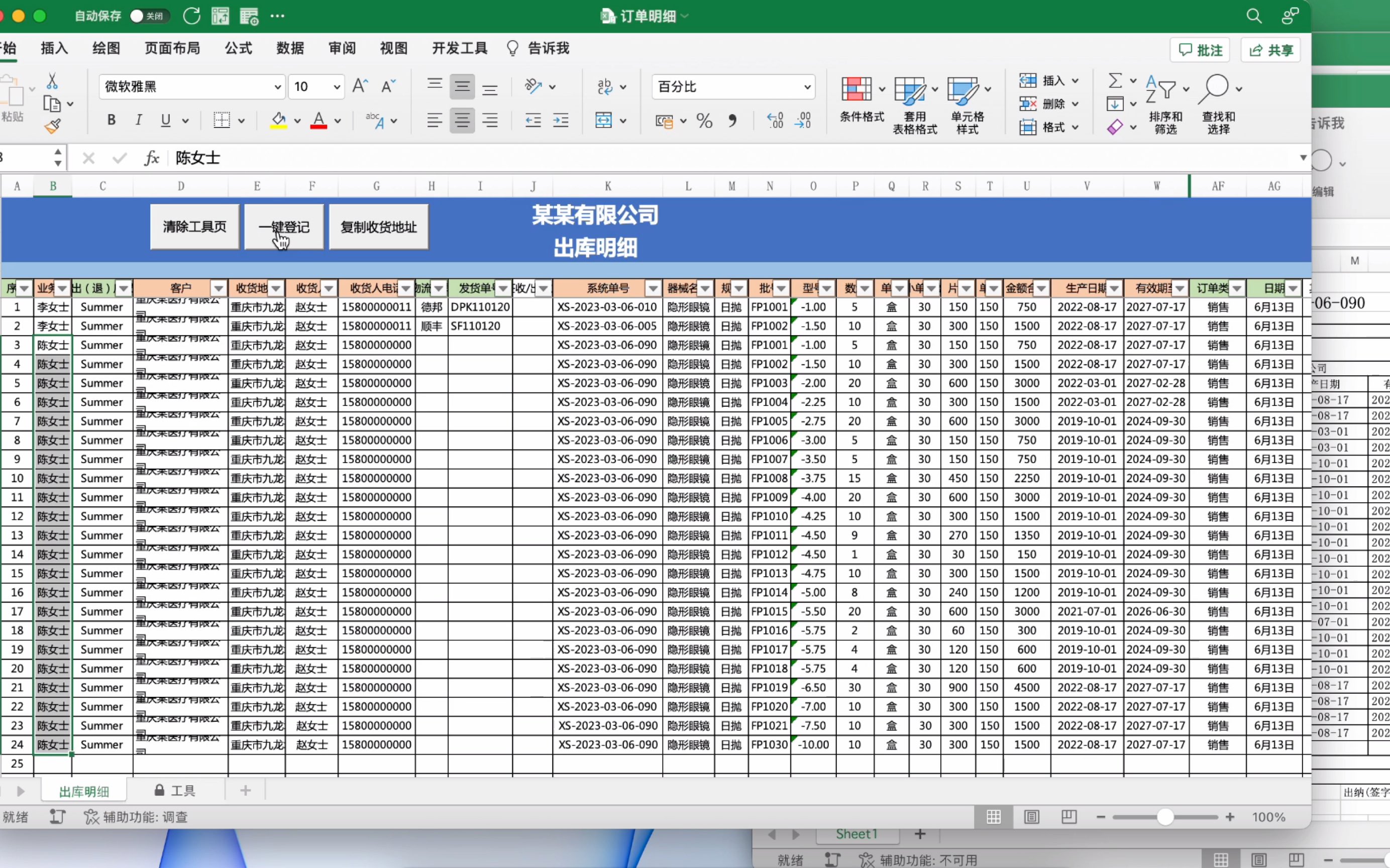Open the number format dropdown 百分比

[807, 87]
